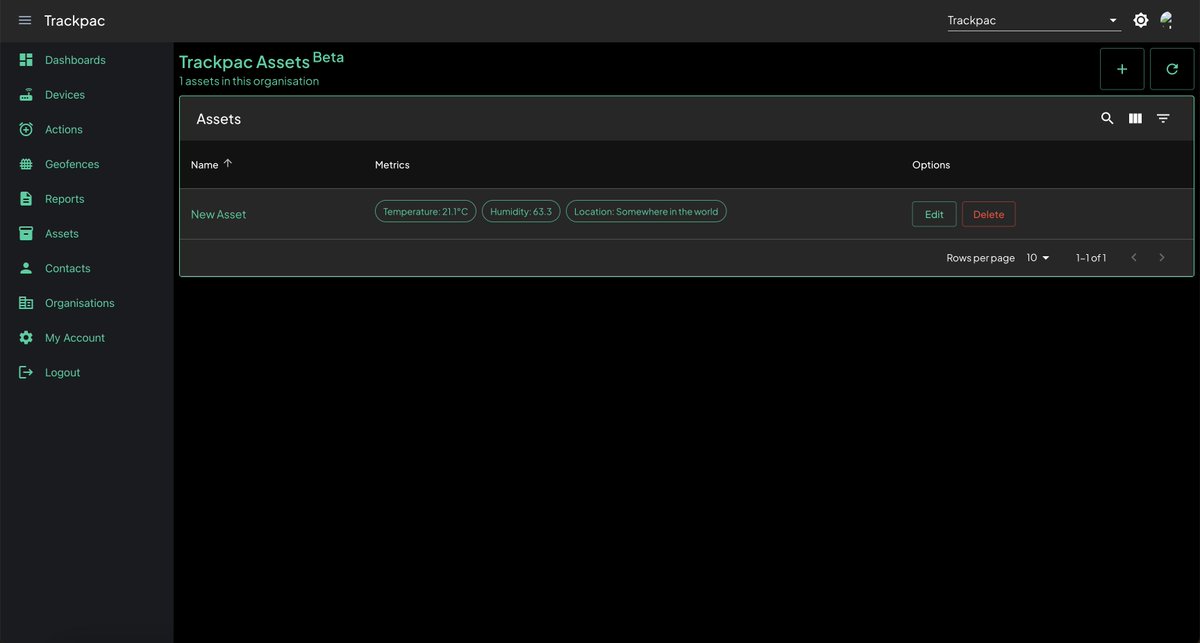Open the table filter icon
The height and width of the screenshot is (643, 1200).
[1163, 118]
